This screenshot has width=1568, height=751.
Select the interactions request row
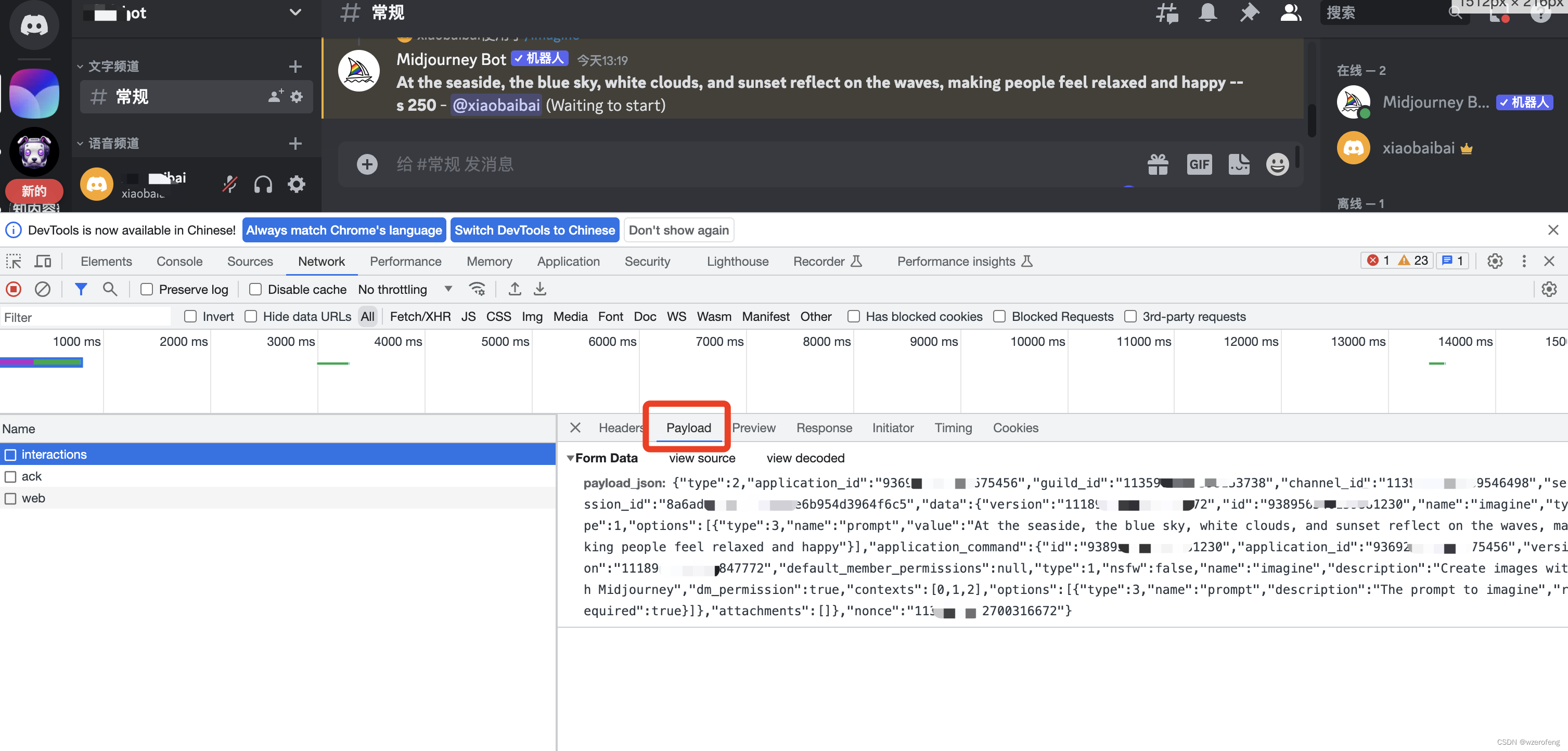(x=278, y=455)
